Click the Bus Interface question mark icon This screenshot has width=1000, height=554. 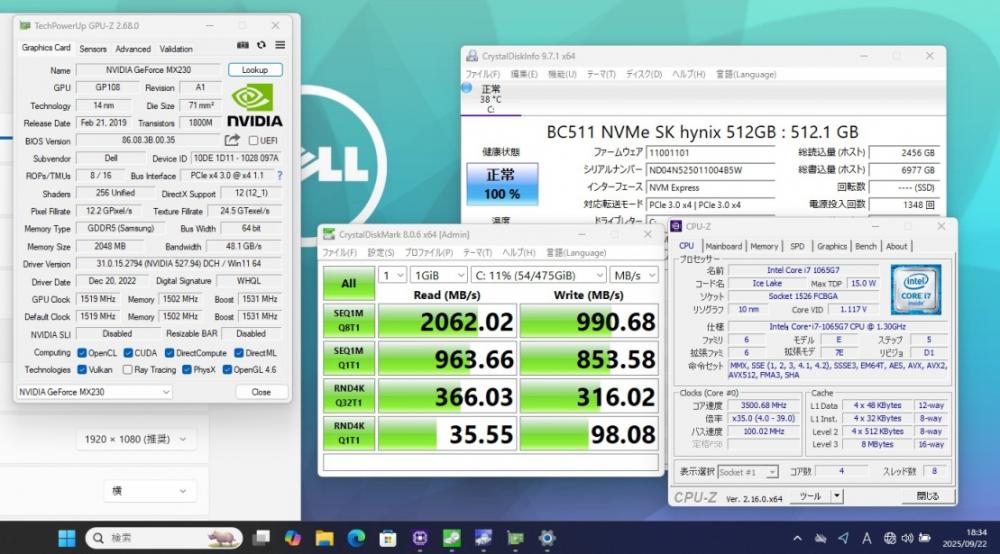coord(279,175)
